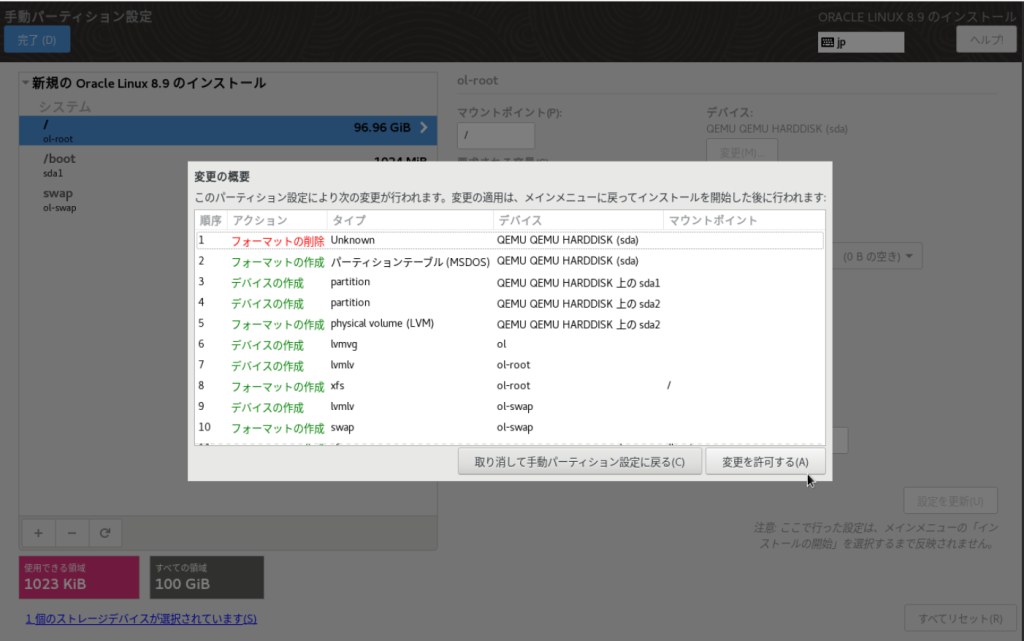Accept changes with 変更を許可する
Image resolution: width=1024 pixels, height=641 pixels.
click(765, 461)
